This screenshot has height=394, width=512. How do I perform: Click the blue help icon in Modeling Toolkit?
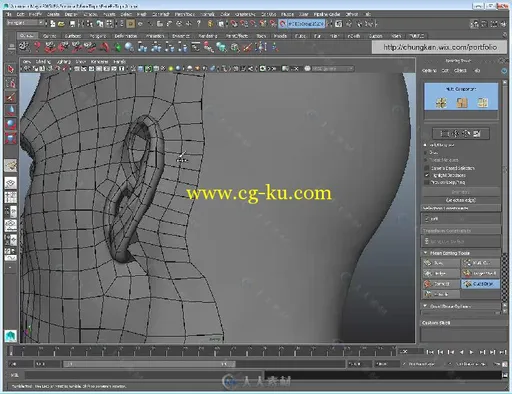[x=504, y=71]
